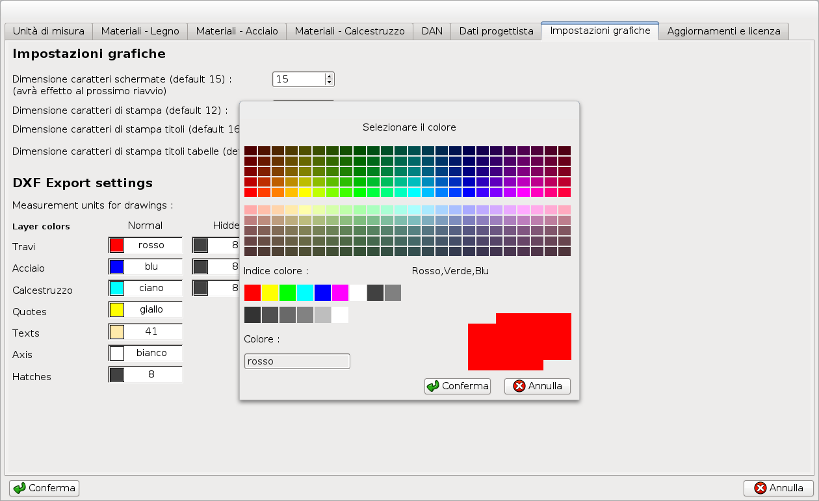Open the Hatches layer dark gray swatch
The height and width of the screenshot is (501, 819).
pyautogui.click(x=116, y=375)
